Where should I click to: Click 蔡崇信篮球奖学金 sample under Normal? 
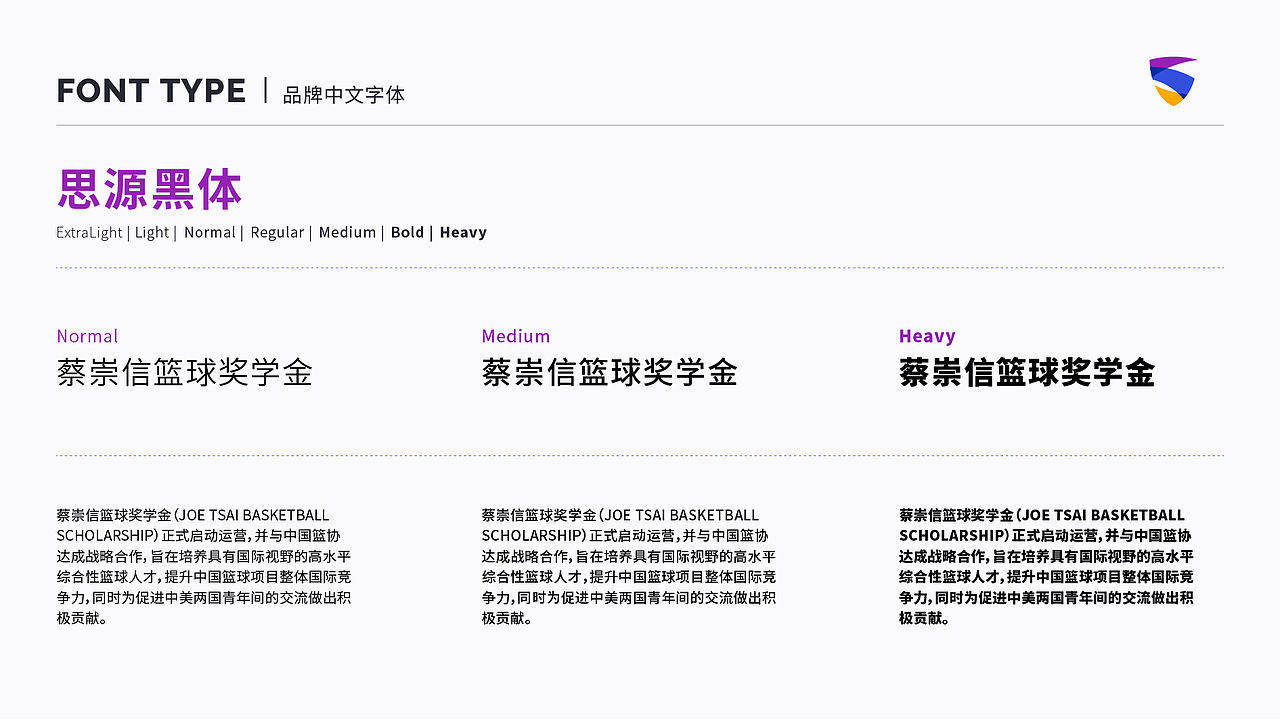pyautogui.click(x=185, y=373)
